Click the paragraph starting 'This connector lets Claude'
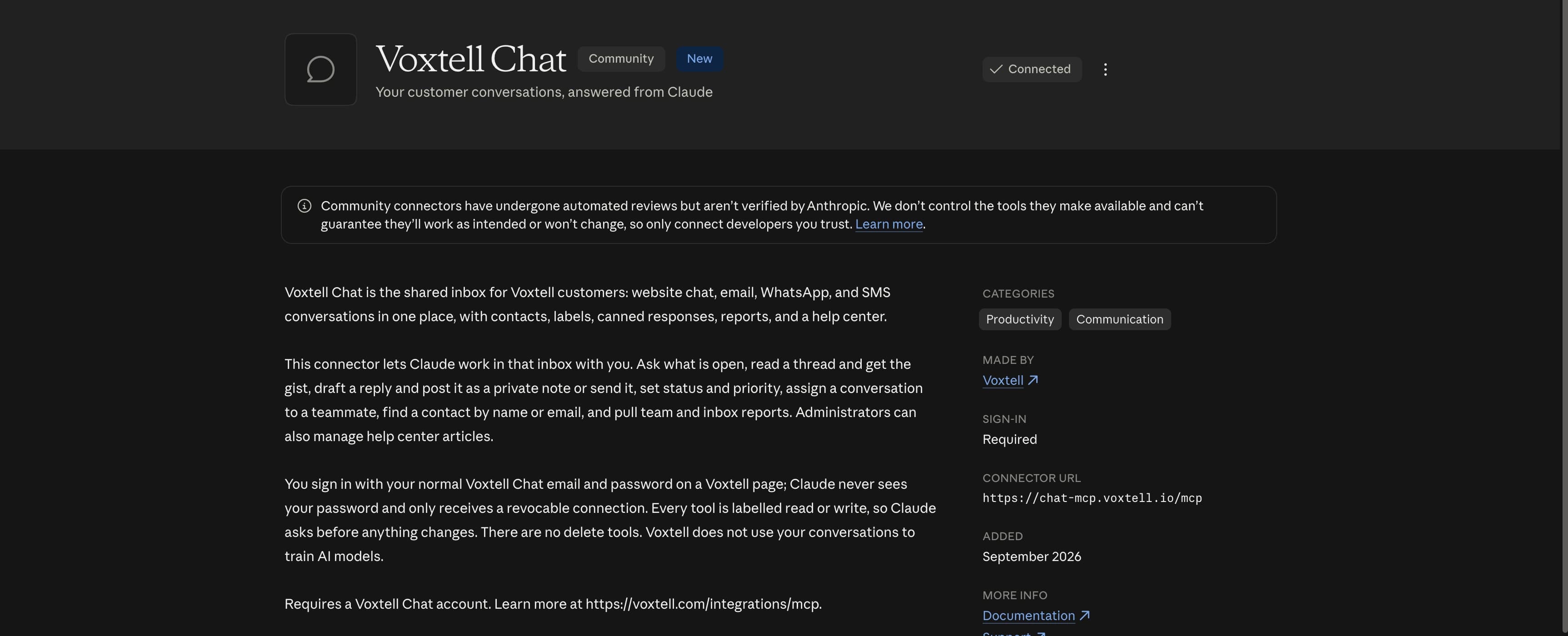 coord(604,400)
